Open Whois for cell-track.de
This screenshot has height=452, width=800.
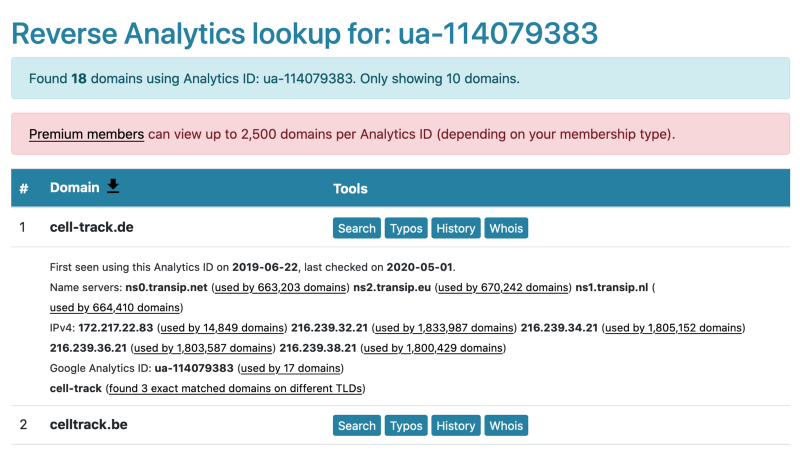(506, 228)
